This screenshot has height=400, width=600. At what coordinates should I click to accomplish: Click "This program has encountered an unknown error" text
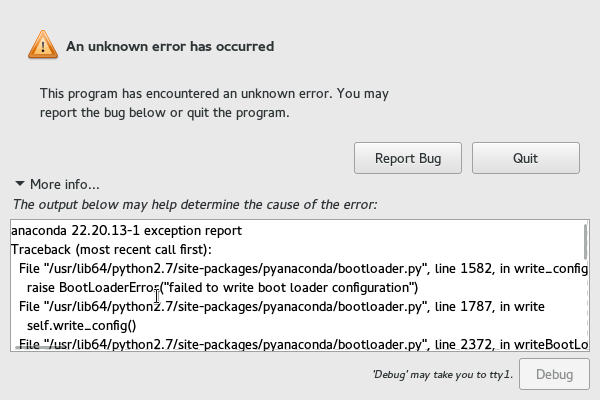214,93
